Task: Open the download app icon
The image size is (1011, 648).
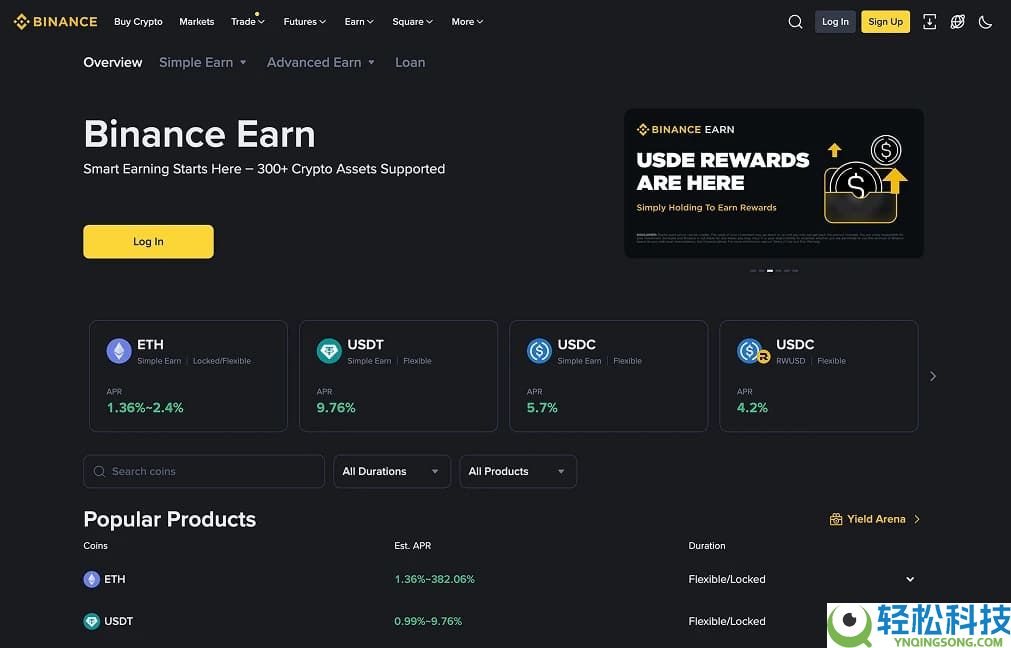Action: tap(929, 22)
